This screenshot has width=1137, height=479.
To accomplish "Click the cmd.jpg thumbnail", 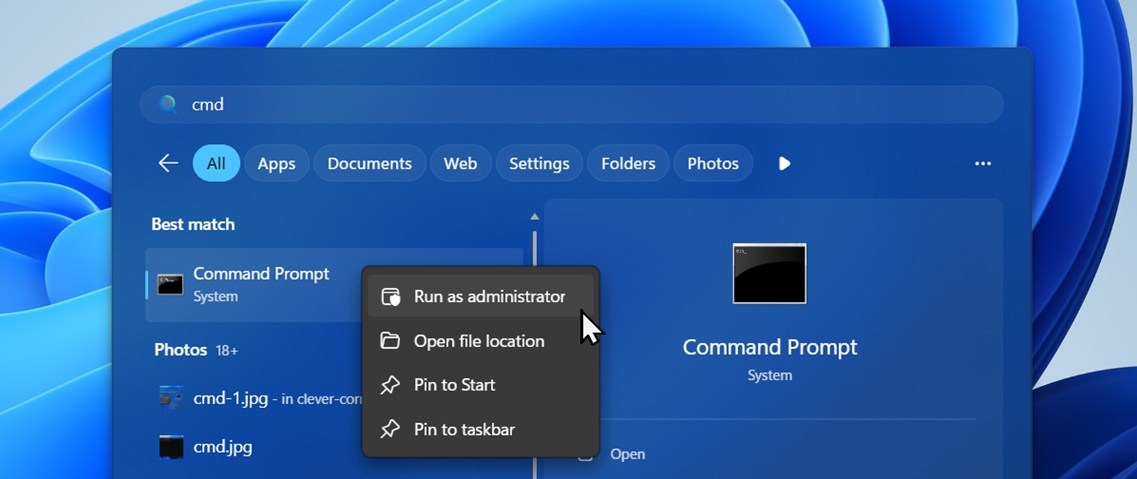I will [x=170, y=447].
